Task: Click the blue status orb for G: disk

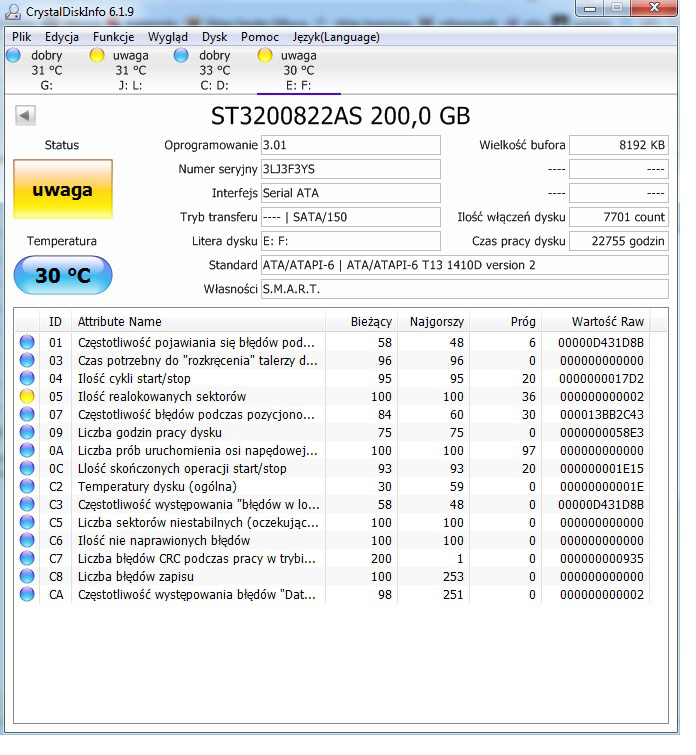Action: pyautogui.click(x=13, y=55)
